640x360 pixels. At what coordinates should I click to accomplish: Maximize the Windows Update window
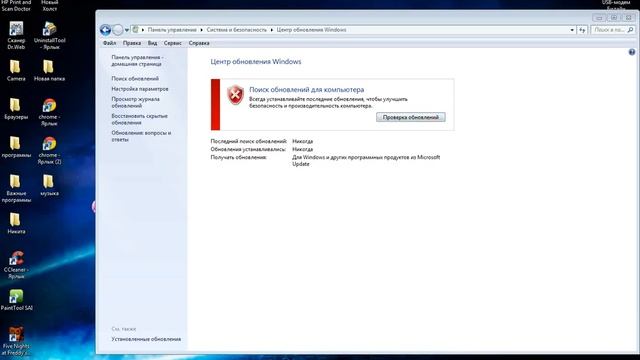(x=613, y=18)
